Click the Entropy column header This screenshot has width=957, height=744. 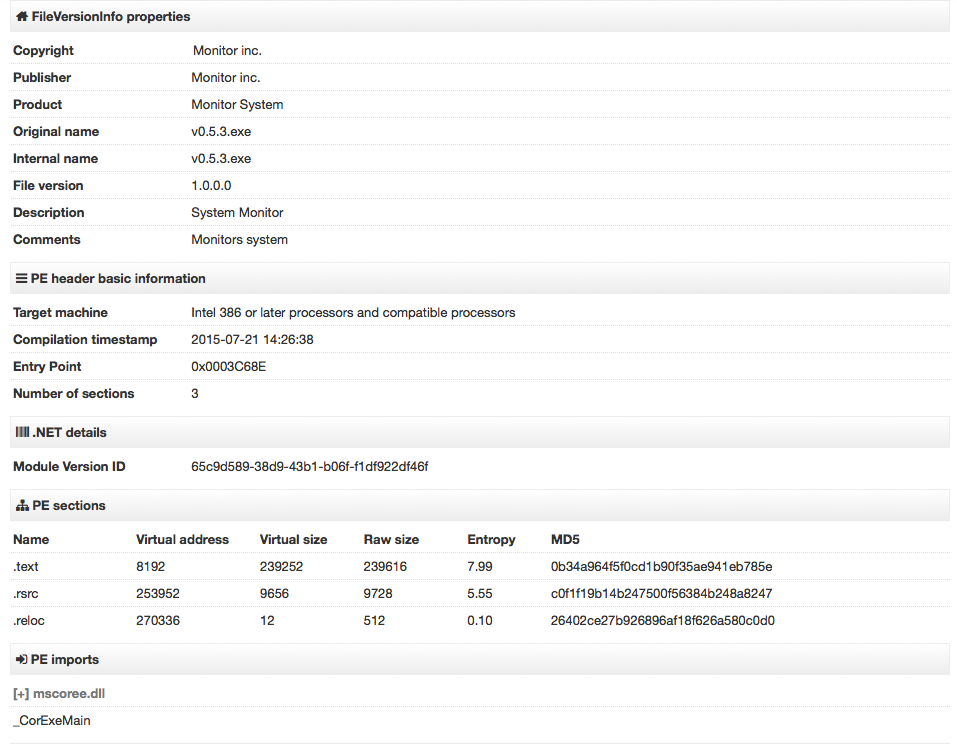tap(491, 540)
